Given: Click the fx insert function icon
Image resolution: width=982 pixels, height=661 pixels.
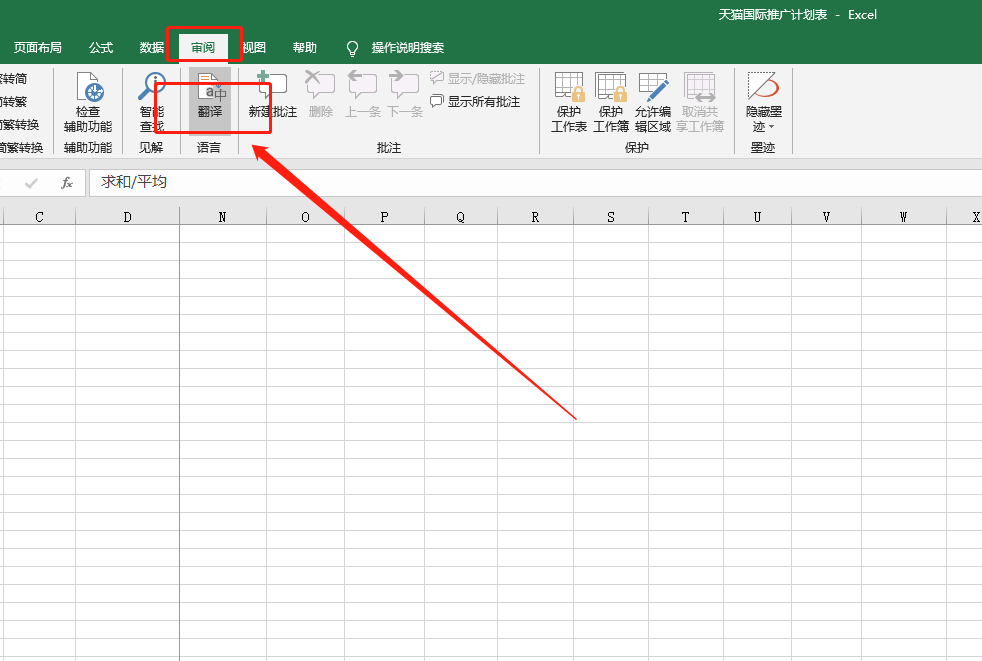Looking at the screenshot, I should pyautogui.click(x=67, y=183).
